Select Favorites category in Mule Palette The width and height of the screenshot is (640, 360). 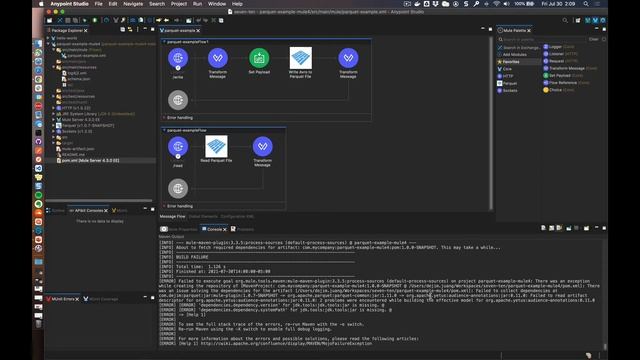[518, 62]
